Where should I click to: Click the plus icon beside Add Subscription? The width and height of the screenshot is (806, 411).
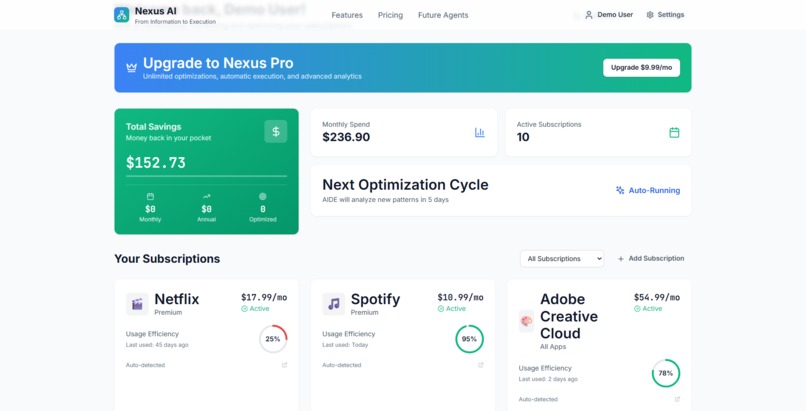point(621,259)
